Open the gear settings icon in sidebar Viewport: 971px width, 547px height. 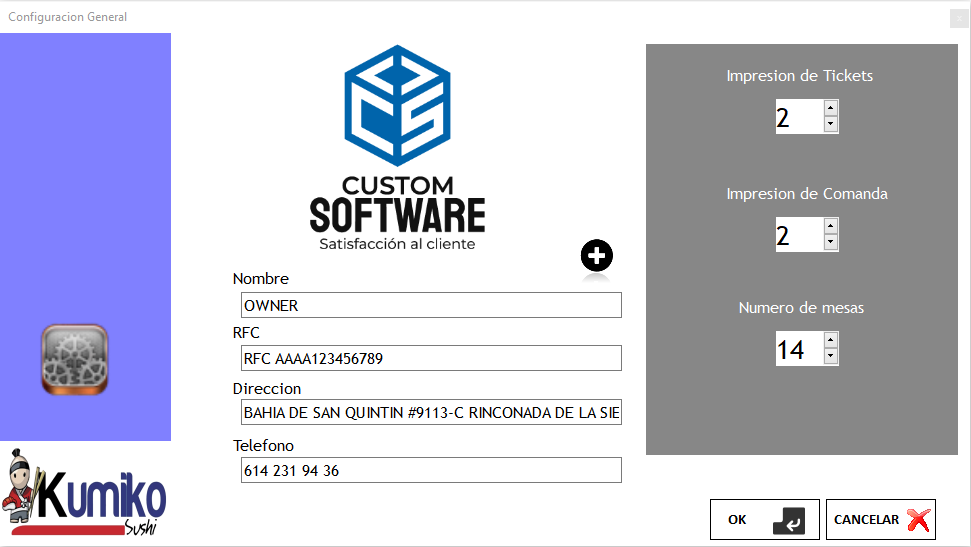[75, 359]
